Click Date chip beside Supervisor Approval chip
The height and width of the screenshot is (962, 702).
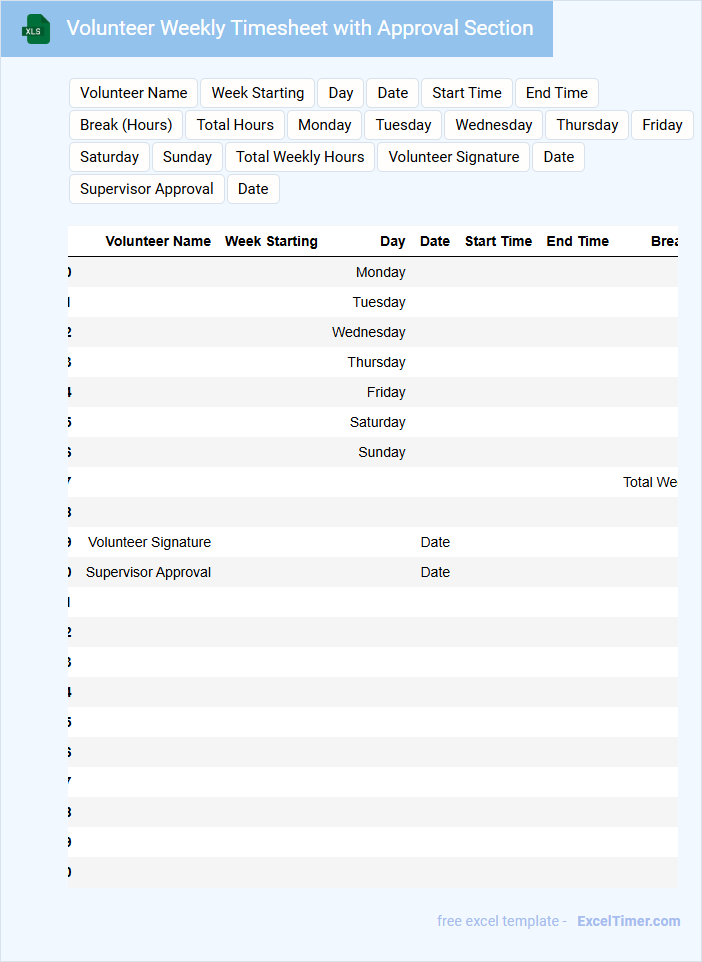pyautogui.click(x=253, y=189)
